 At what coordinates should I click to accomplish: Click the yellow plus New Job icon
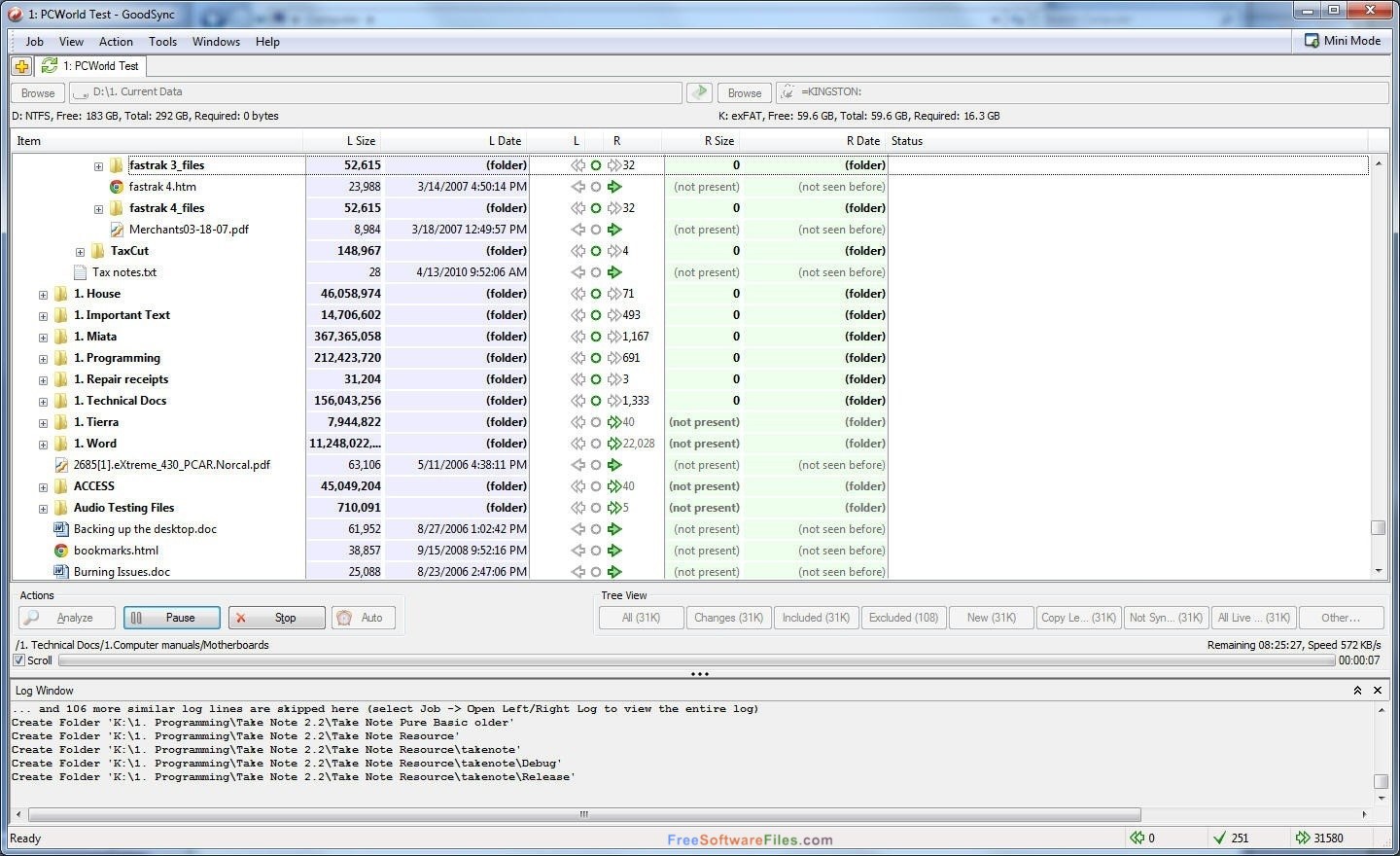21,66
